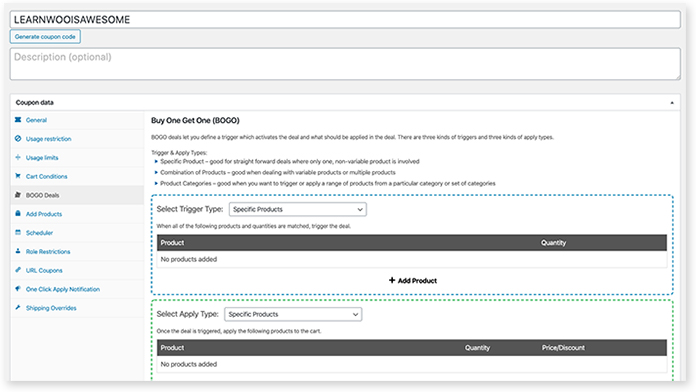Click apply table Quantity column header
696x392 pixels.
click(478, 348)
